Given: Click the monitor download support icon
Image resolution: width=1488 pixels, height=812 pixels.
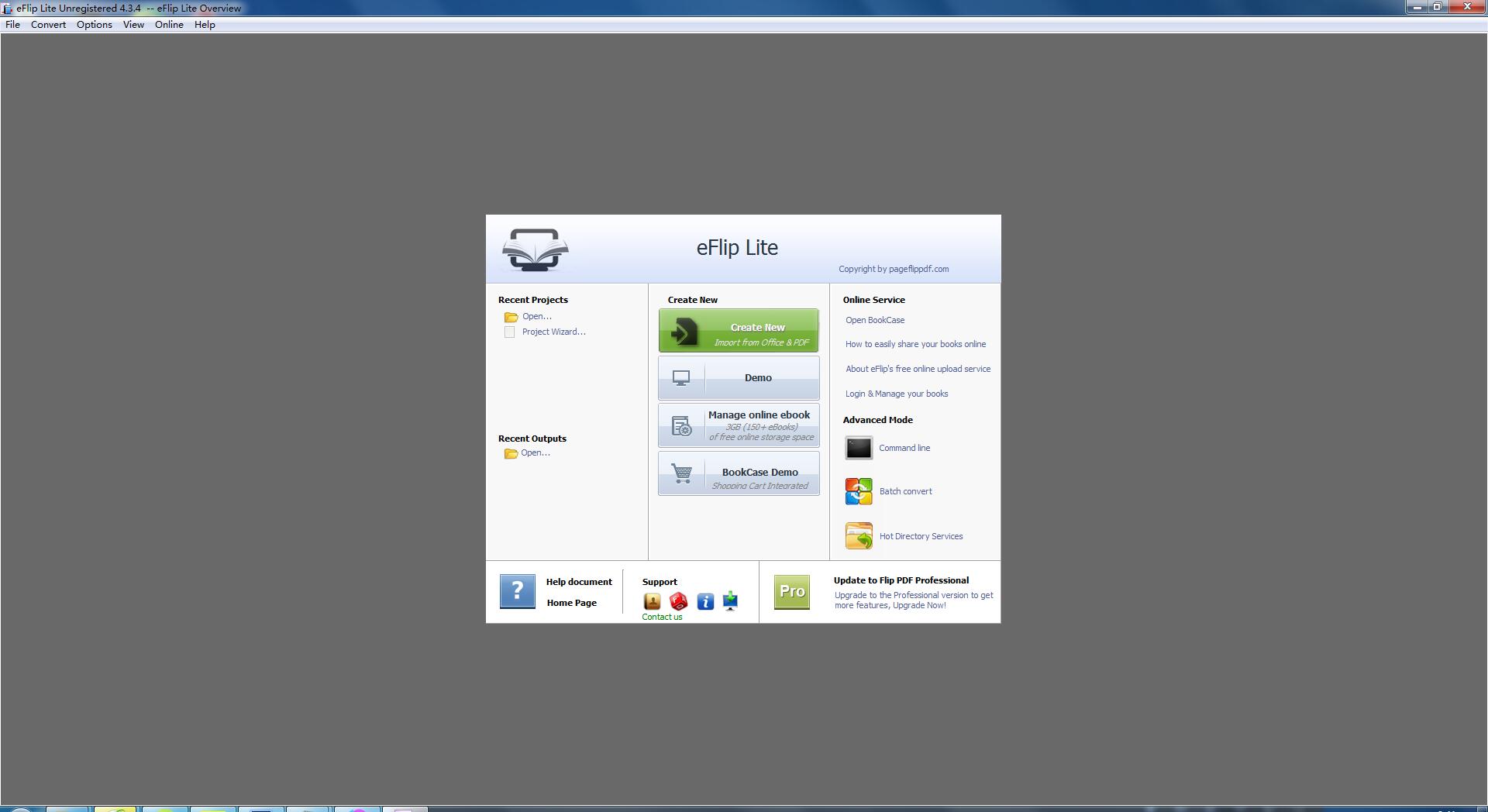Looking at the screenshot, I should pyautogui.click(x=731, y=602).
